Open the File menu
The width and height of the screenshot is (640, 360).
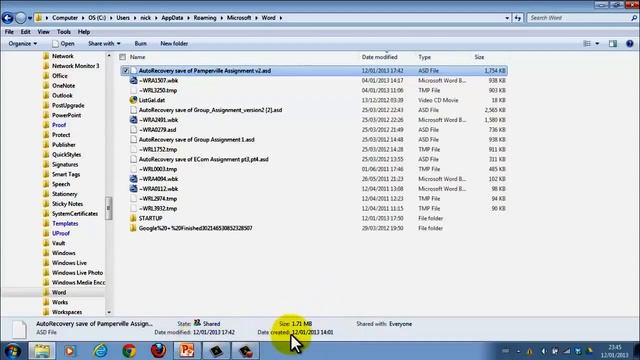point(9,32)
